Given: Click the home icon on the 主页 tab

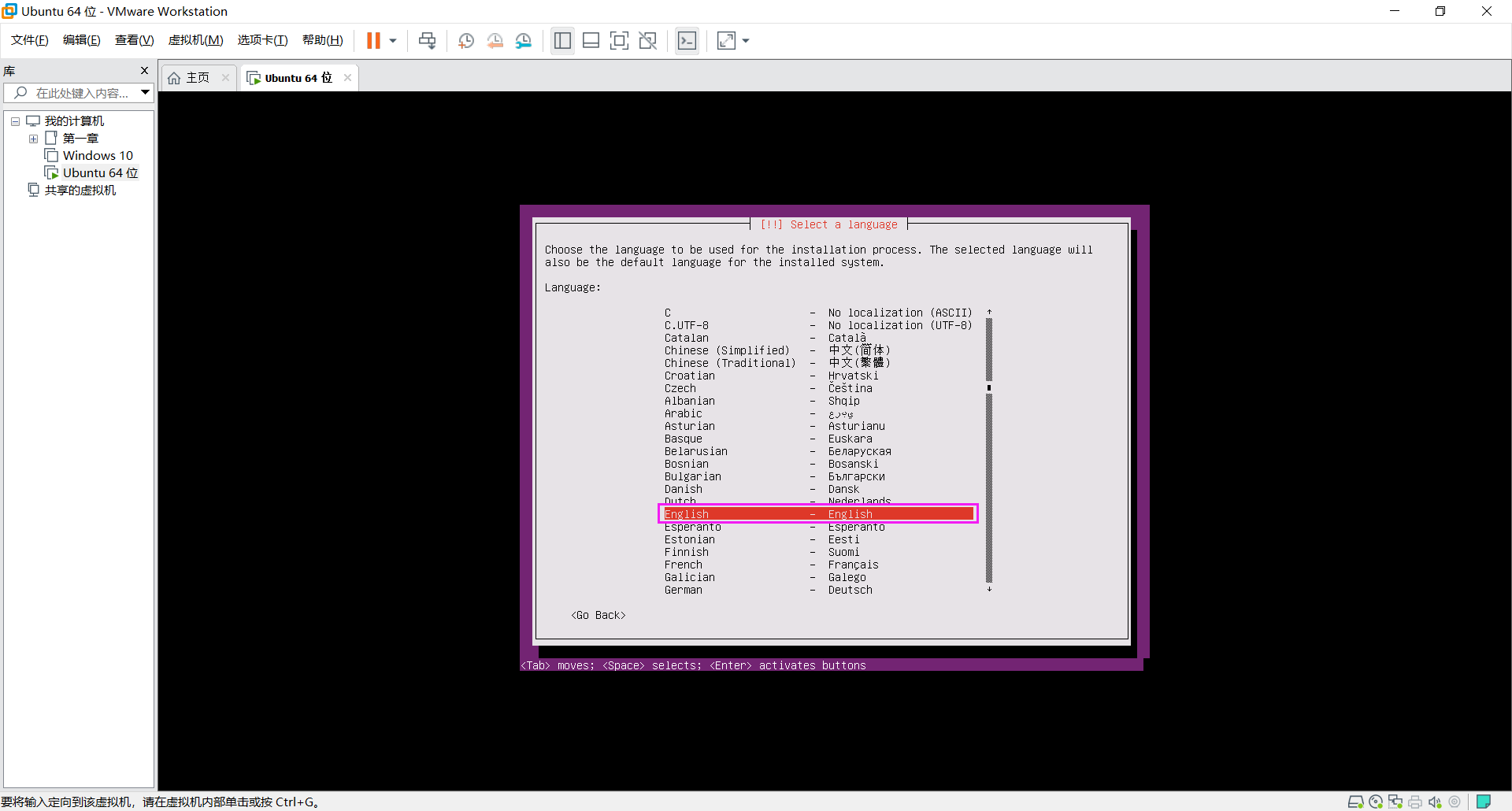Looking at the screenshot, I should (174, 78).
